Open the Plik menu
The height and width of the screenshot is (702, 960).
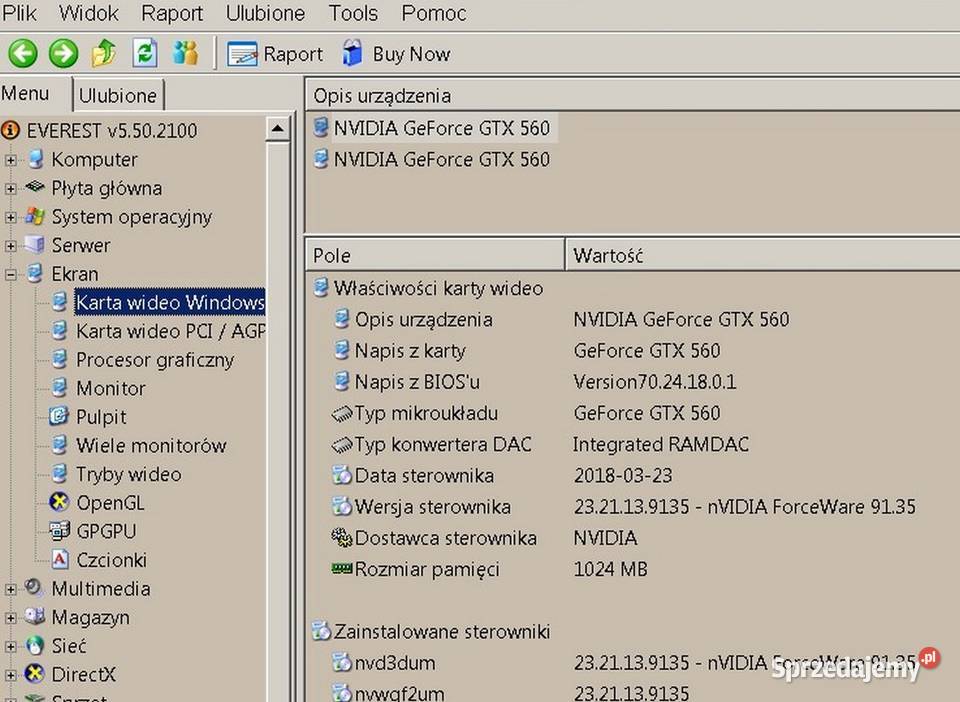19,13
